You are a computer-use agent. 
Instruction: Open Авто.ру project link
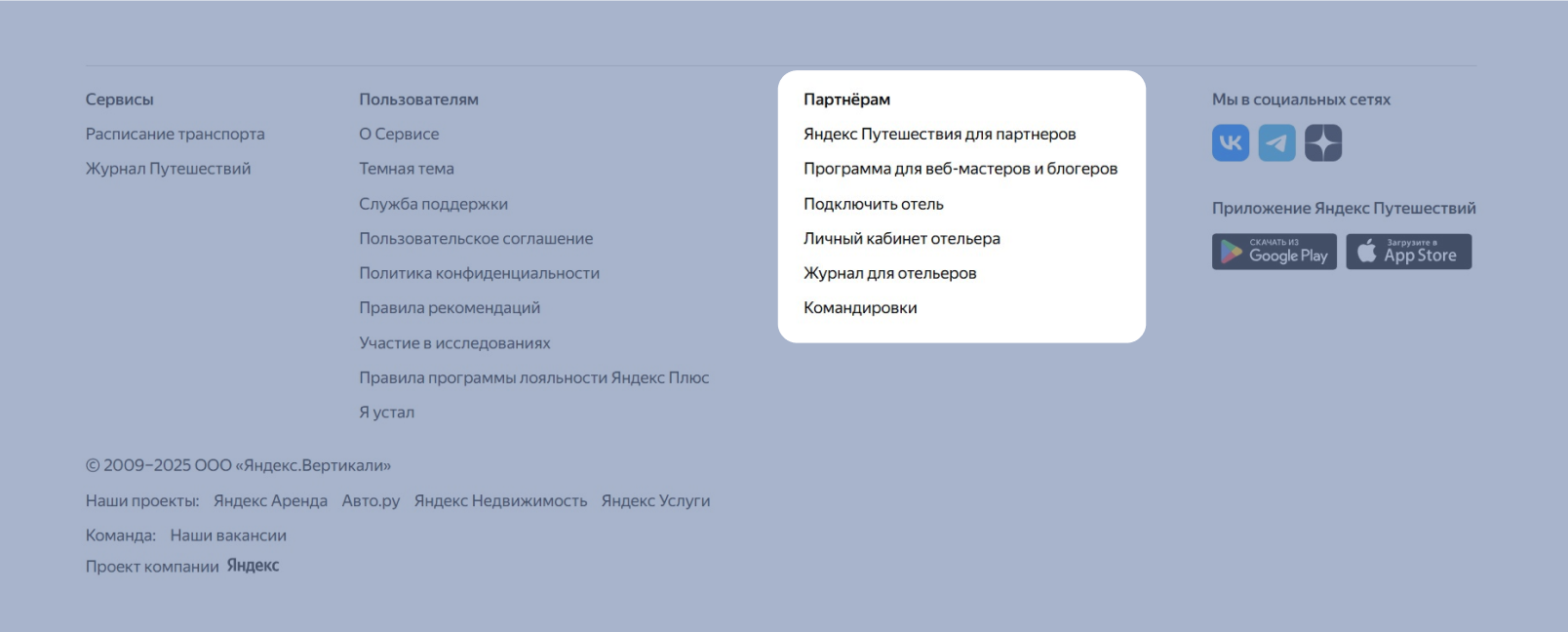pos(371,500)
